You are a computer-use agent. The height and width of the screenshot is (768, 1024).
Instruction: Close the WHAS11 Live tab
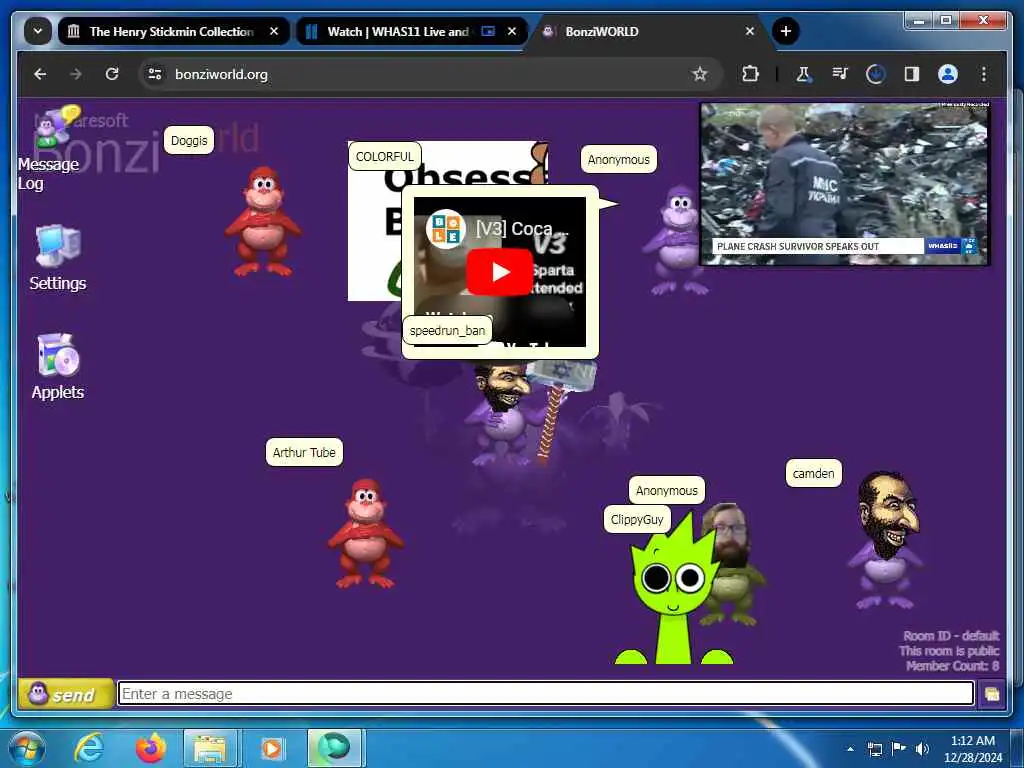point(512,31)
